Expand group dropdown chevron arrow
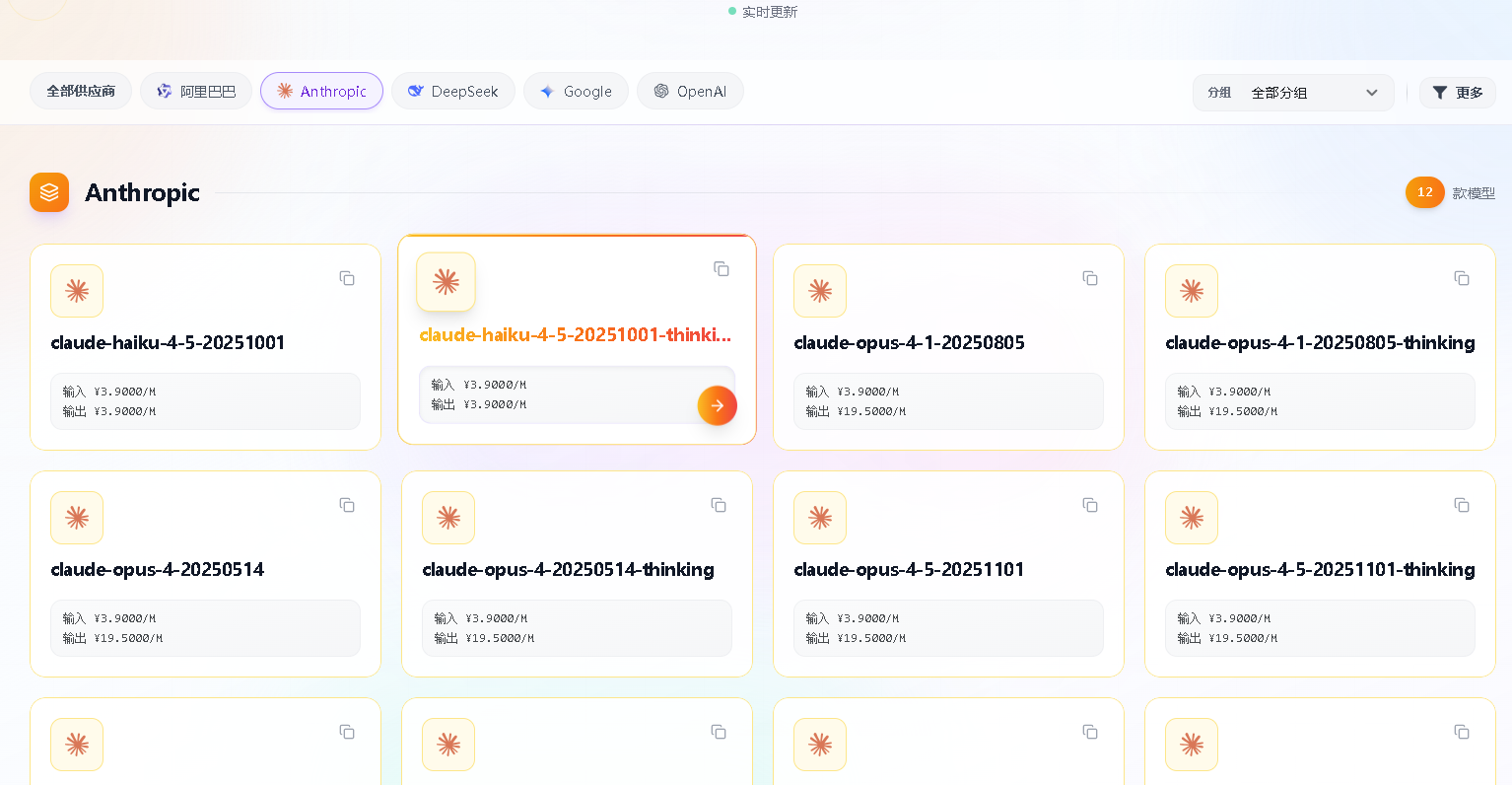The width and height of the screenshot is (1512, 785). point(1372,93)
